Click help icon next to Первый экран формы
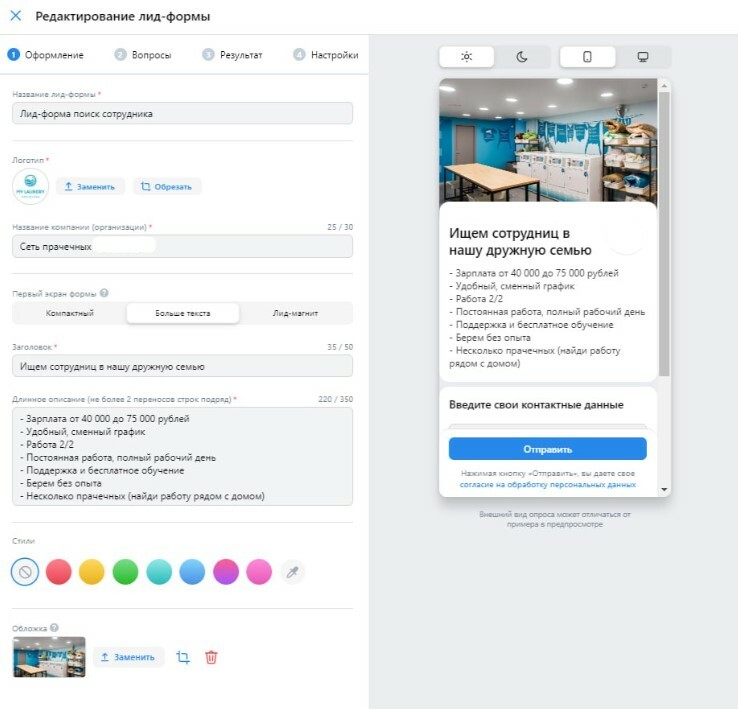 tap(104, 293)
